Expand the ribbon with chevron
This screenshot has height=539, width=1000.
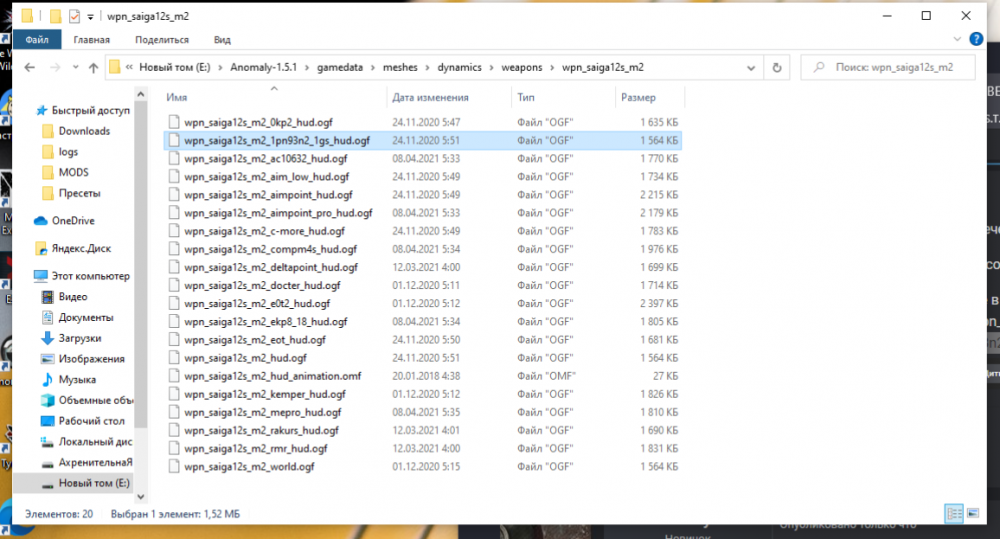(x=957, y=39)
